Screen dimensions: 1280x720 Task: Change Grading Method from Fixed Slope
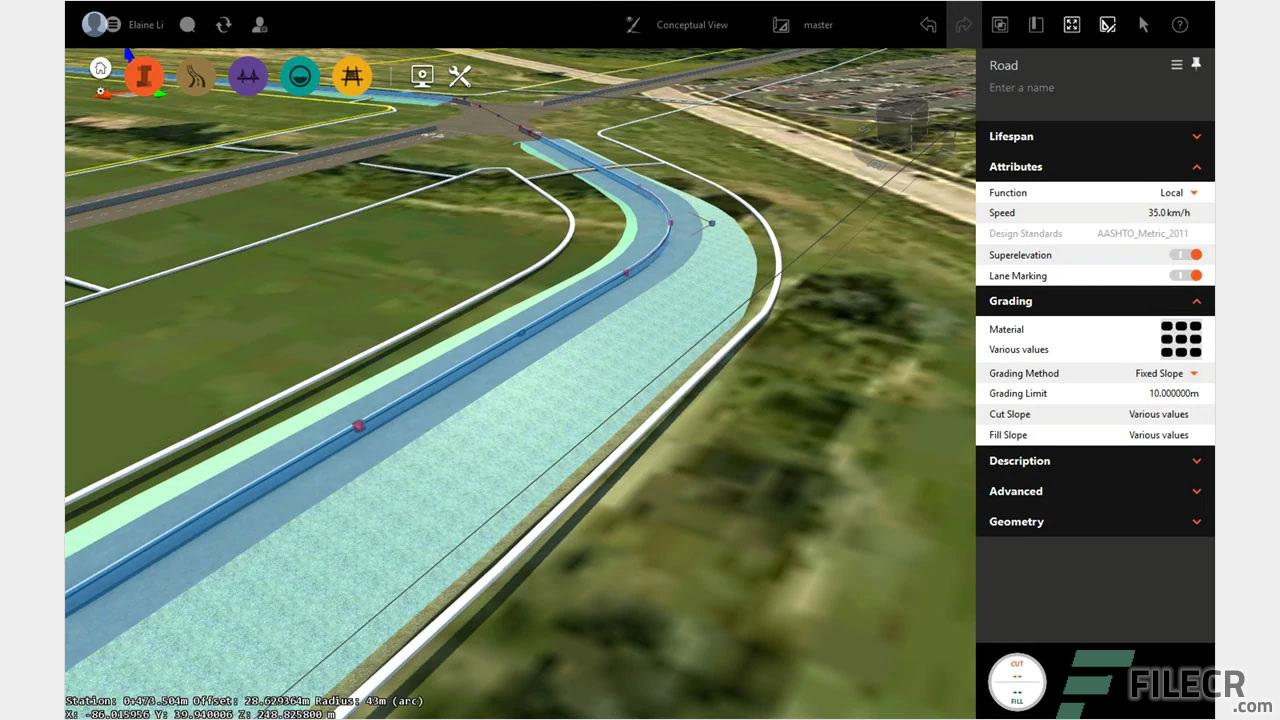[x=1164, y=372]
